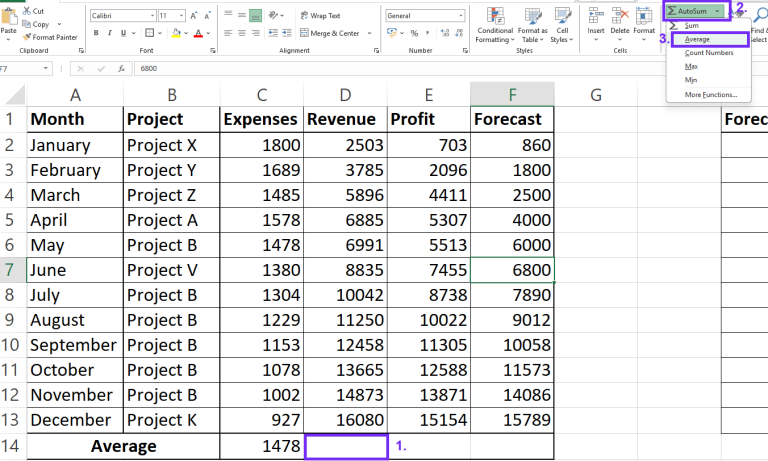The height and width of the screenshot is (461, 768).
Task: Choose Min from AutoSum menu
Action: click(x=691, y=80)
